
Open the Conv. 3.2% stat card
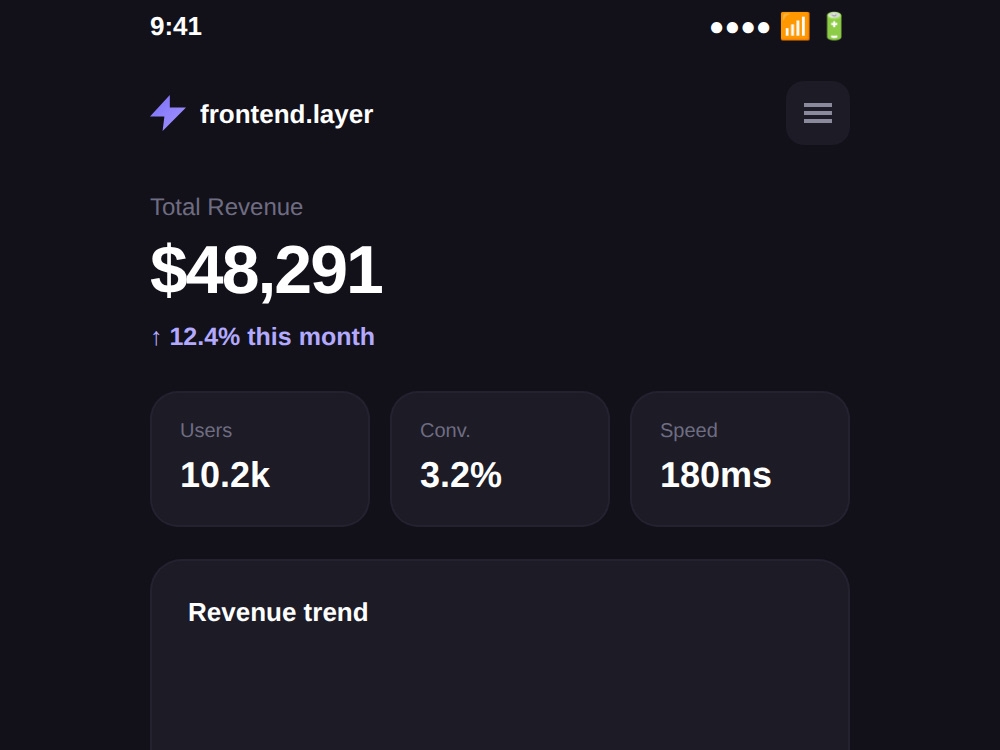pyautogui.click(x=500, y=459)
